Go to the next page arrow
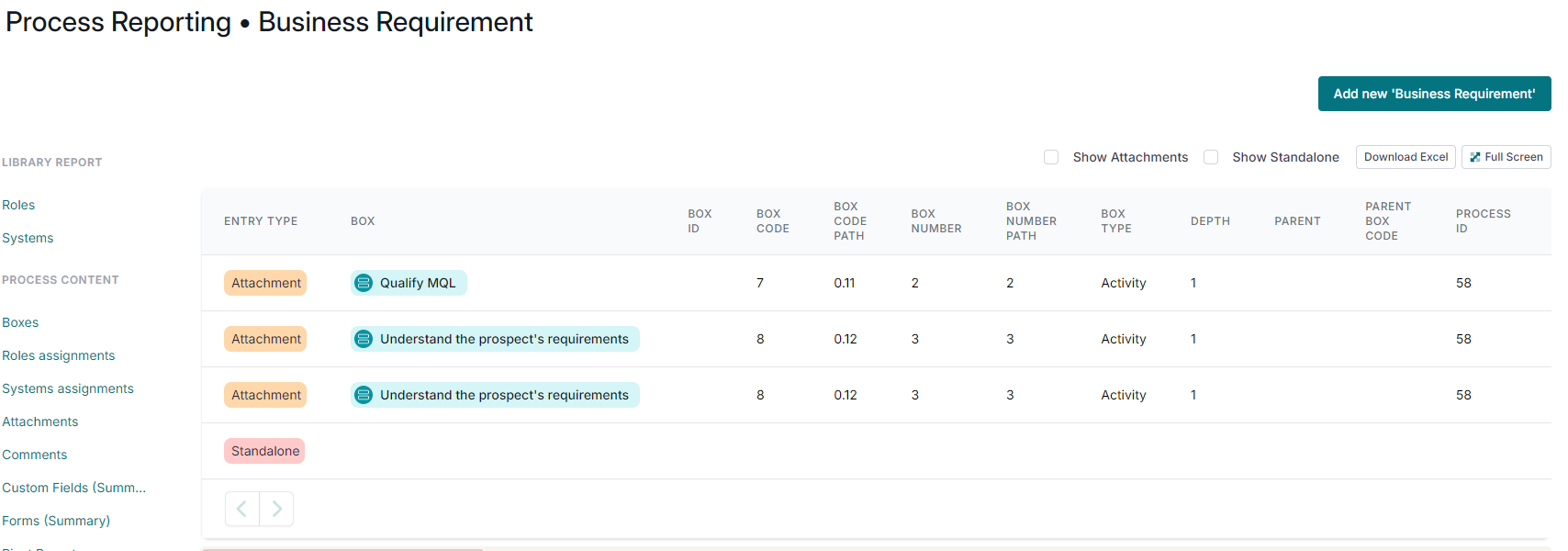Viewport: 1568px width, 551px height. (276, 509)
